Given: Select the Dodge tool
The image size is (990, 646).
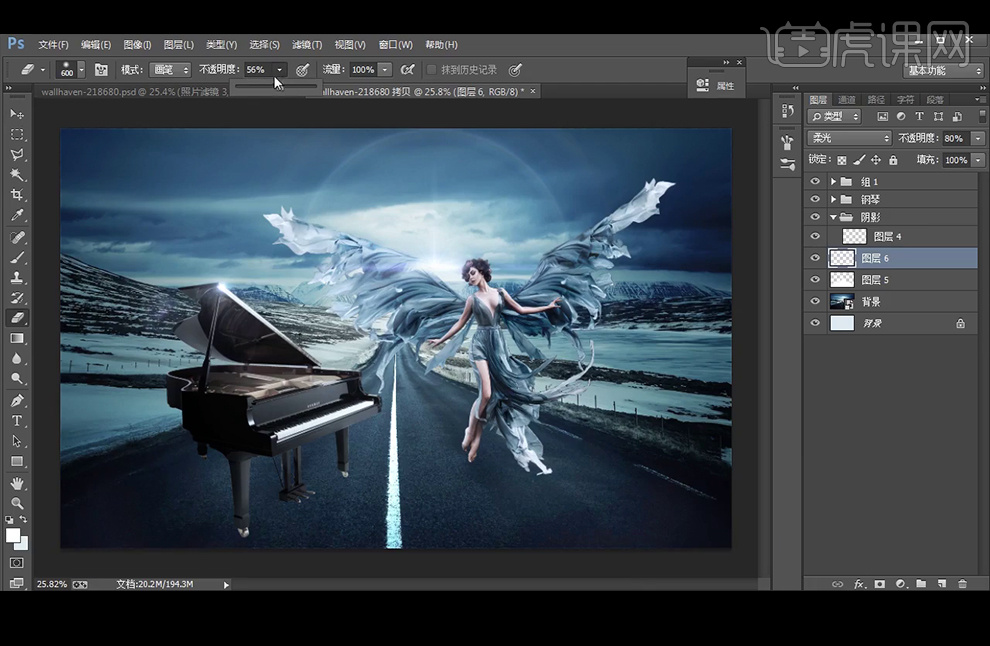Looking at the screenshot, I should [17, 379].
